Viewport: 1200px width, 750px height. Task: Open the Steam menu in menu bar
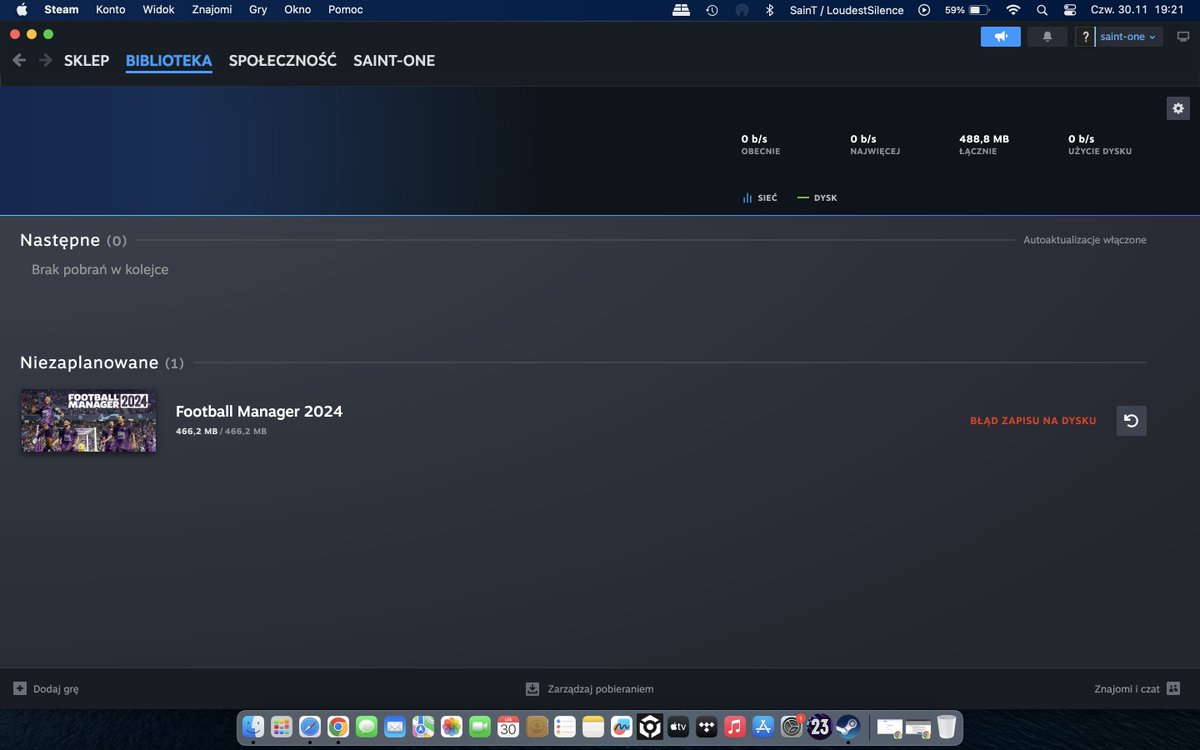[x=62, y=10]
